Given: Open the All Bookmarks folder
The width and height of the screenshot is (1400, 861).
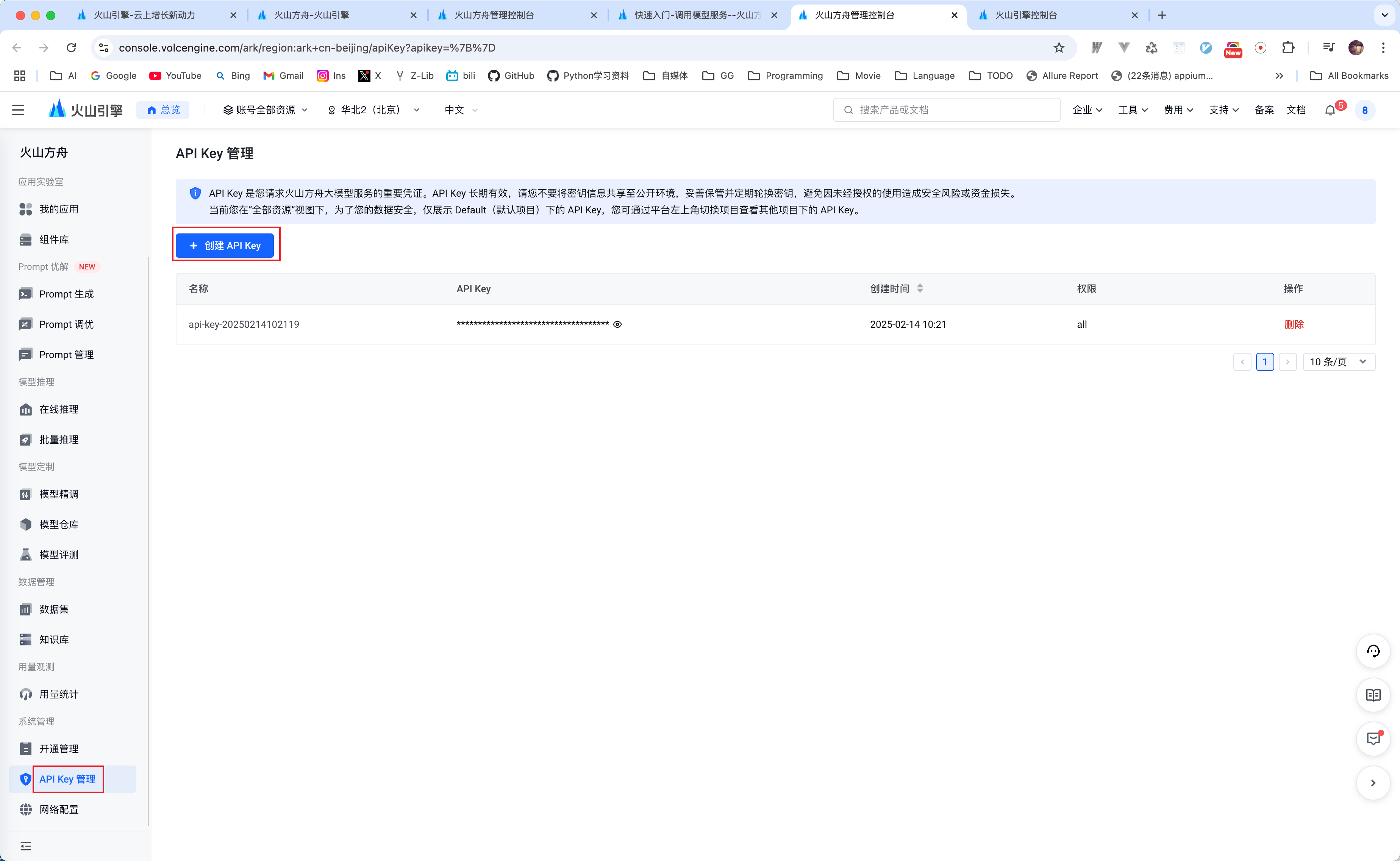Looking at the screenshot, I should tap(1349, 76).
